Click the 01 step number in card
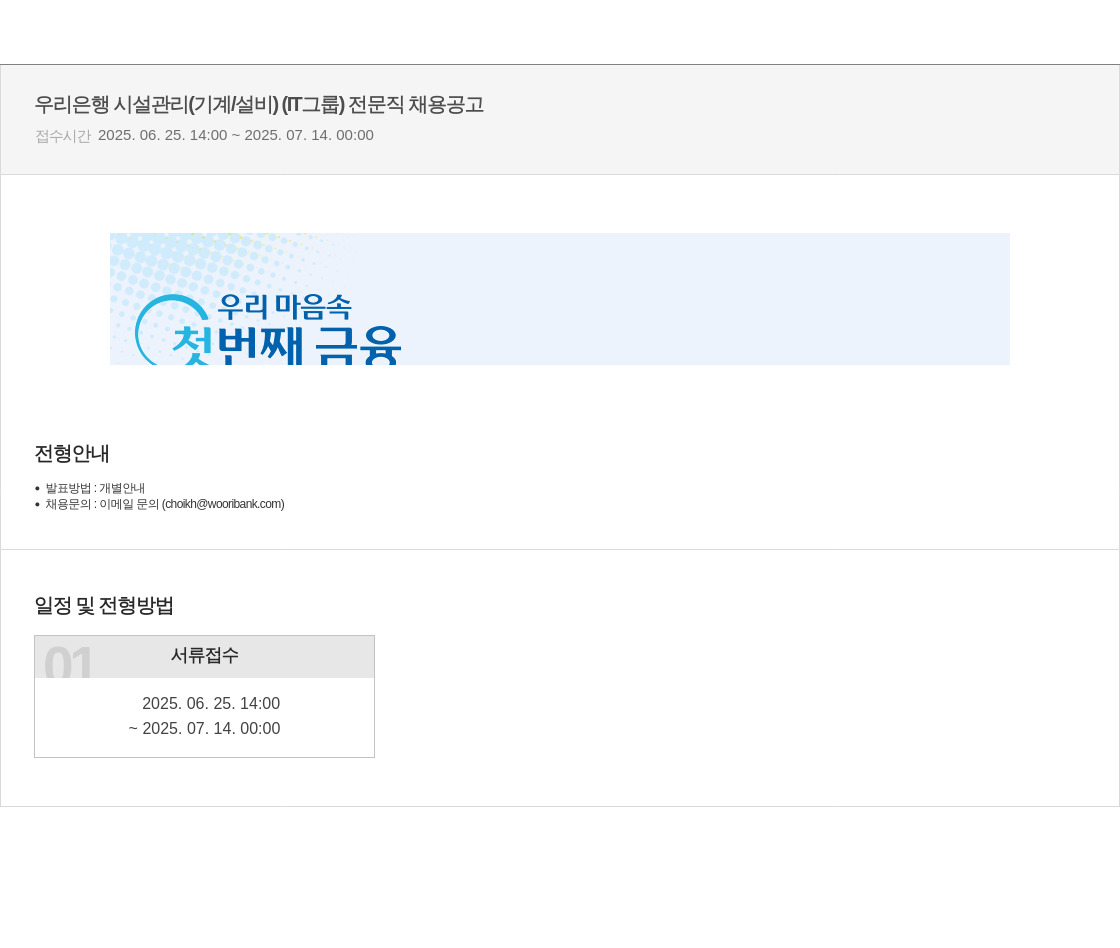 [68, 662]
